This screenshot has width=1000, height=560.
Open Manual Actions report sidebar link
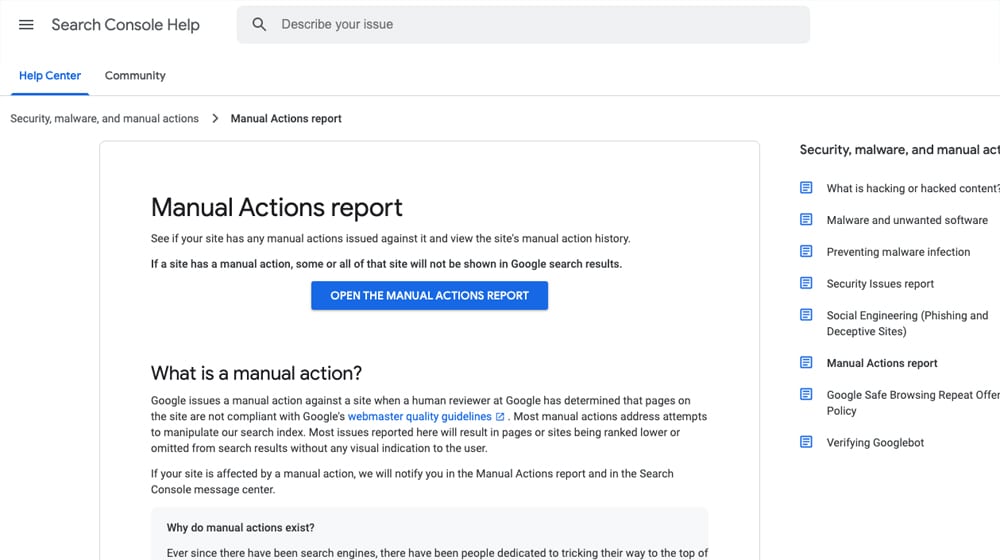[x=882, y=363]
